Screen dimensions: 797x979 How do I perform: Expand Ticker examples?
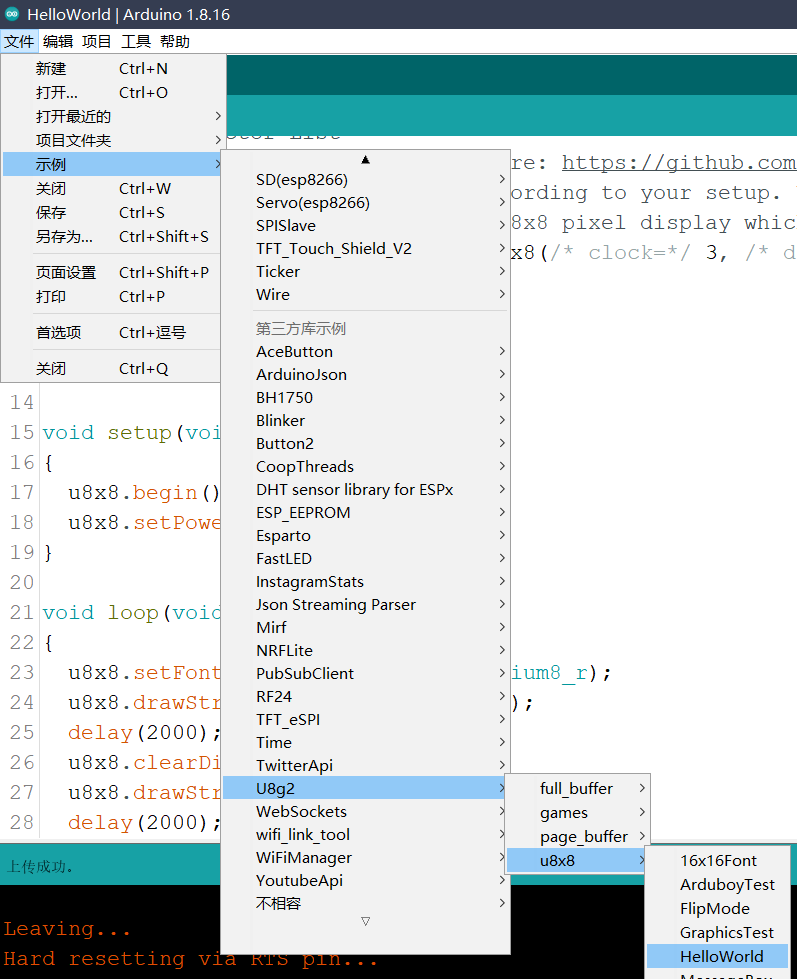(x=366, y=272)
